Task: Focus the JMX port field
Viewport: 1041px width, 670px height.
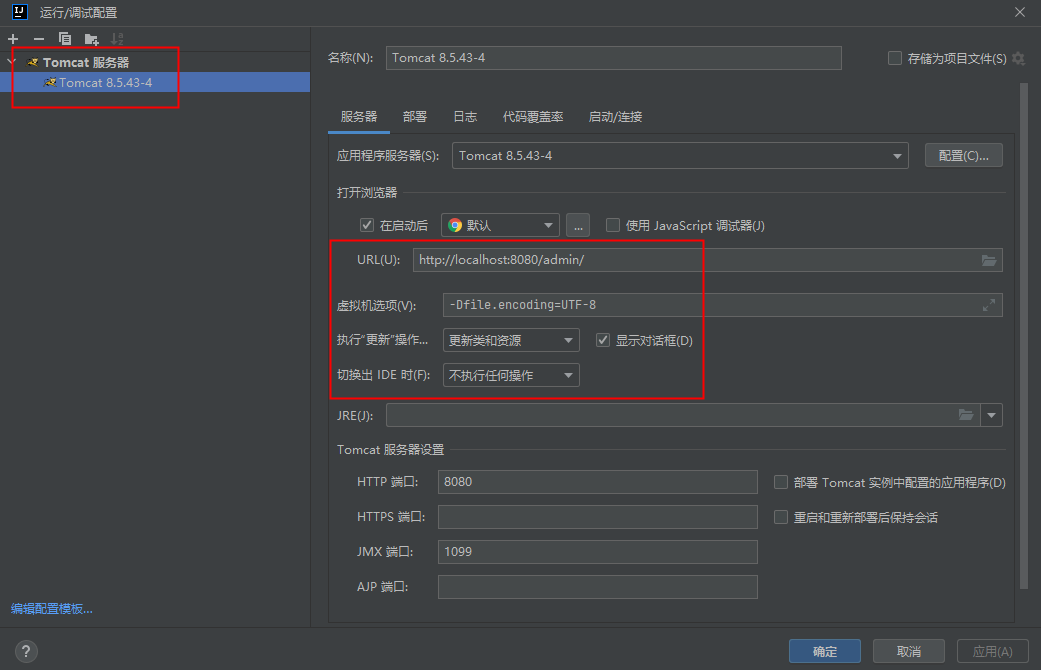Action: tap(598, 552)
